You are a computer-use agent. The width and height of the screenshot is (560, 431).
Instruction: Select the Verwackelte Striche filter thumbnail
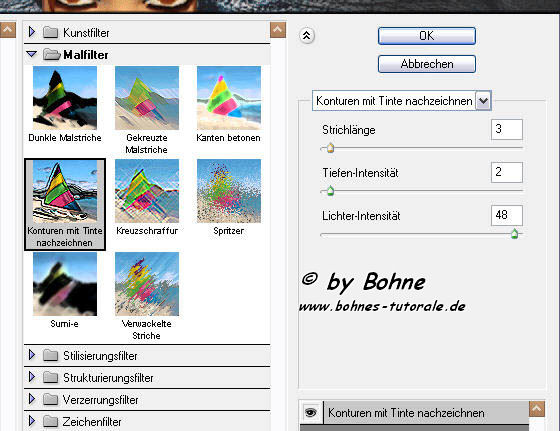click(147, 284)
